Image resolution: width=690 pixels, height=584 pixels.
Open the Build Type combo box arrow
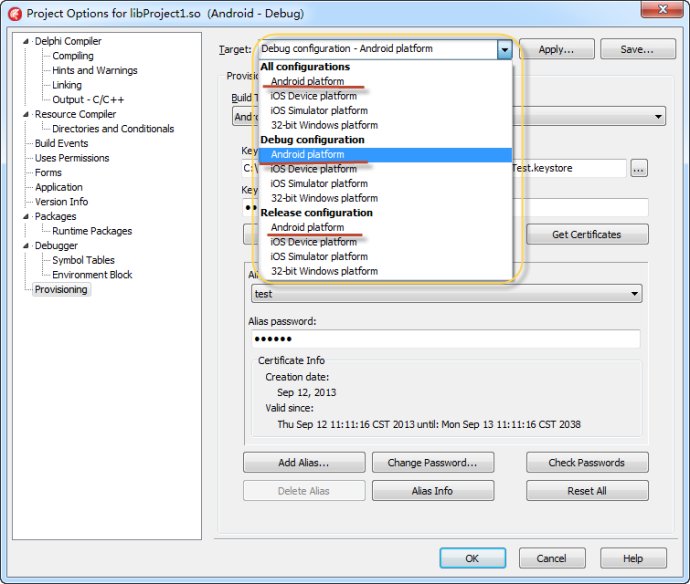click(658, 117)
